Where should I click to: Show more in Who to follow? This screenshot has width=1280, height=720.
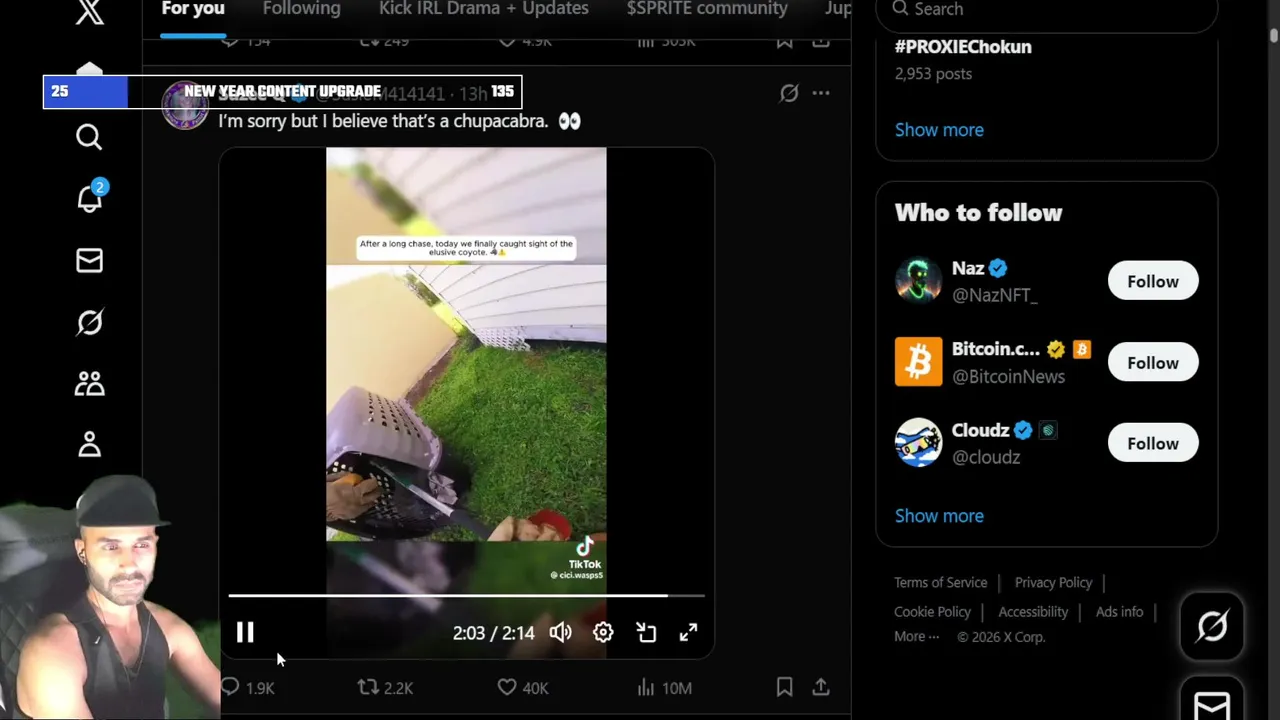[939, 516]
